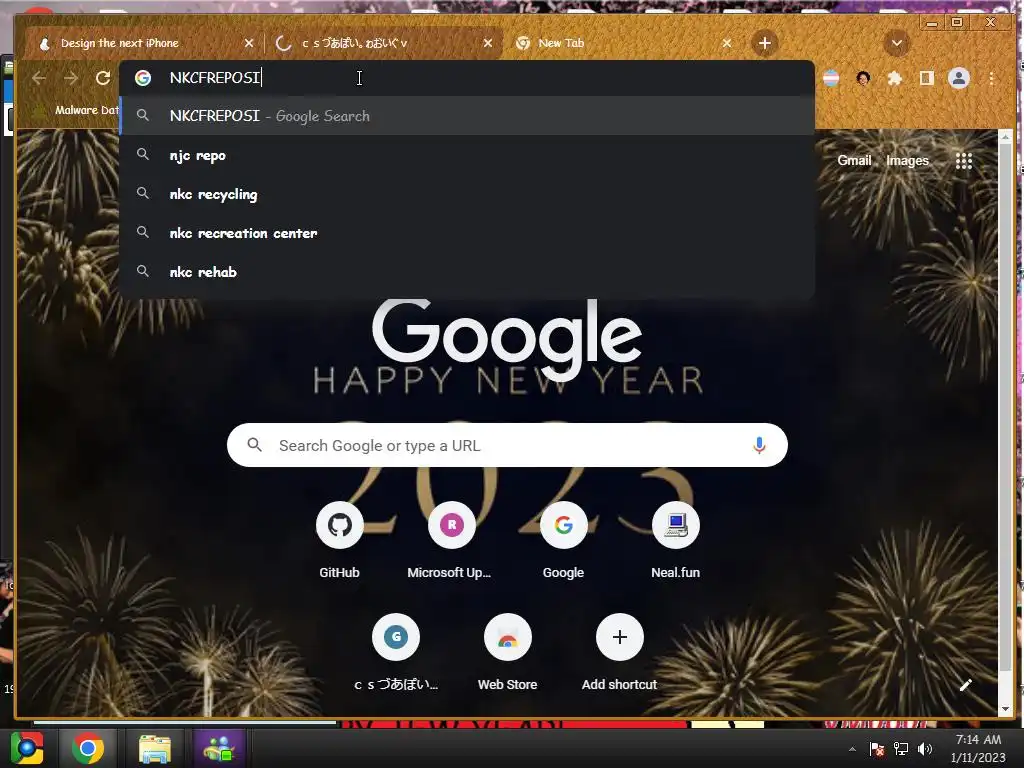
Task: Open the Google shortcut tile
Action: (x=564, y=541)
